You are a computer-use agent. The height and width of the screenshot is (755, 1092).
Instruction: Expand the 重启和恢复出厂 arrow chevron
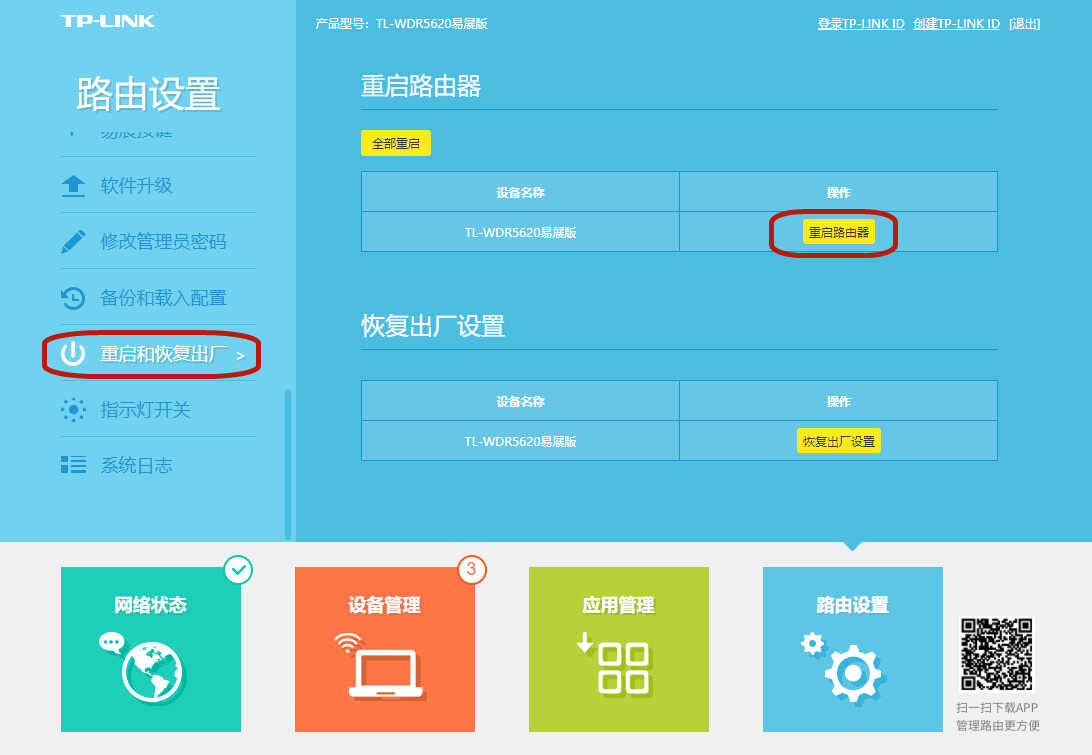(240, 355)
